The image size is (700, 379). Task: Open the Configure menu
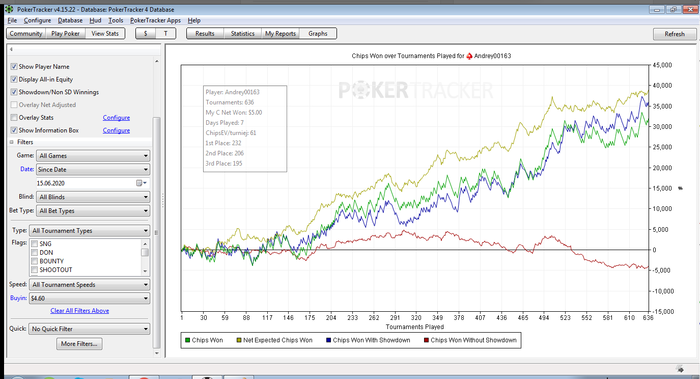[38, 21]
